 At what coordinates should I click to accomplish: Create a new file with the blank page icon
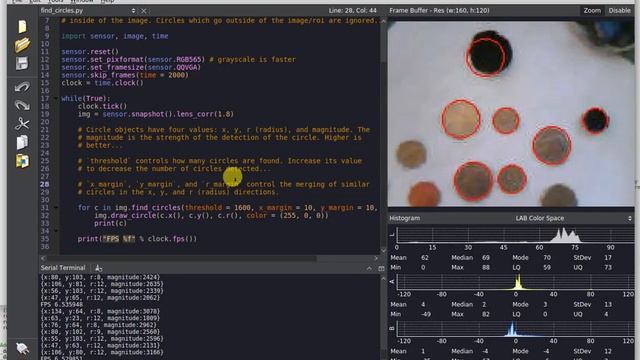22,27
